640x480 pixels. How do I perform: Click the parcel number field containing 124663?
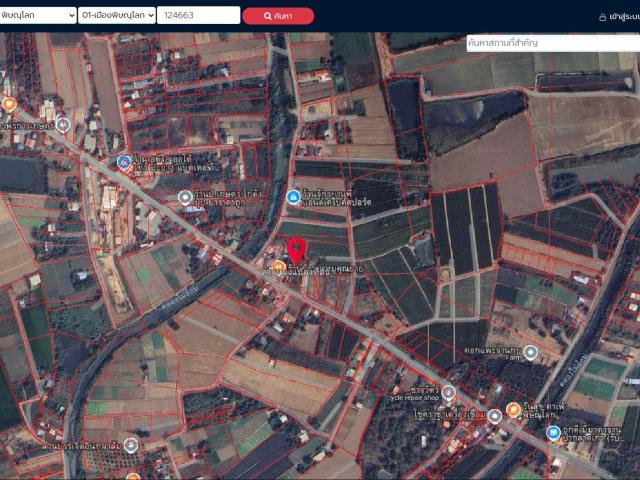point(198,15)
